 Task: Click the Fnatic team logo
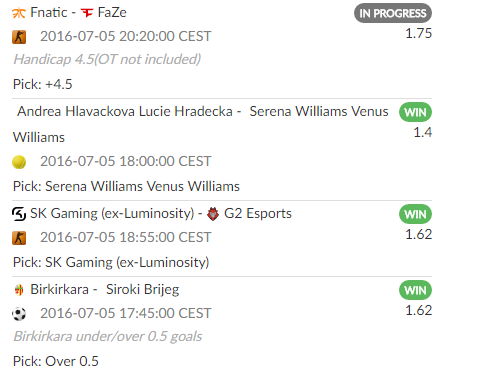[x=19, y=13]
